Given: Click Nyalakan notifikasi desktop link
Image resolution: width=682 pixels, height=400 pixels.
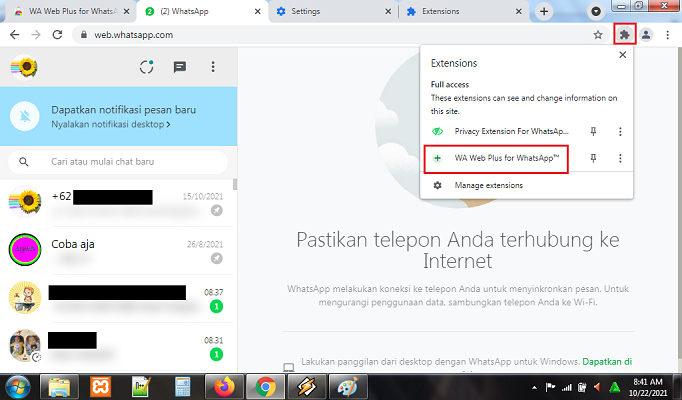Looking at the screenshot, I should pyautogui.click(x=111, y=124).
